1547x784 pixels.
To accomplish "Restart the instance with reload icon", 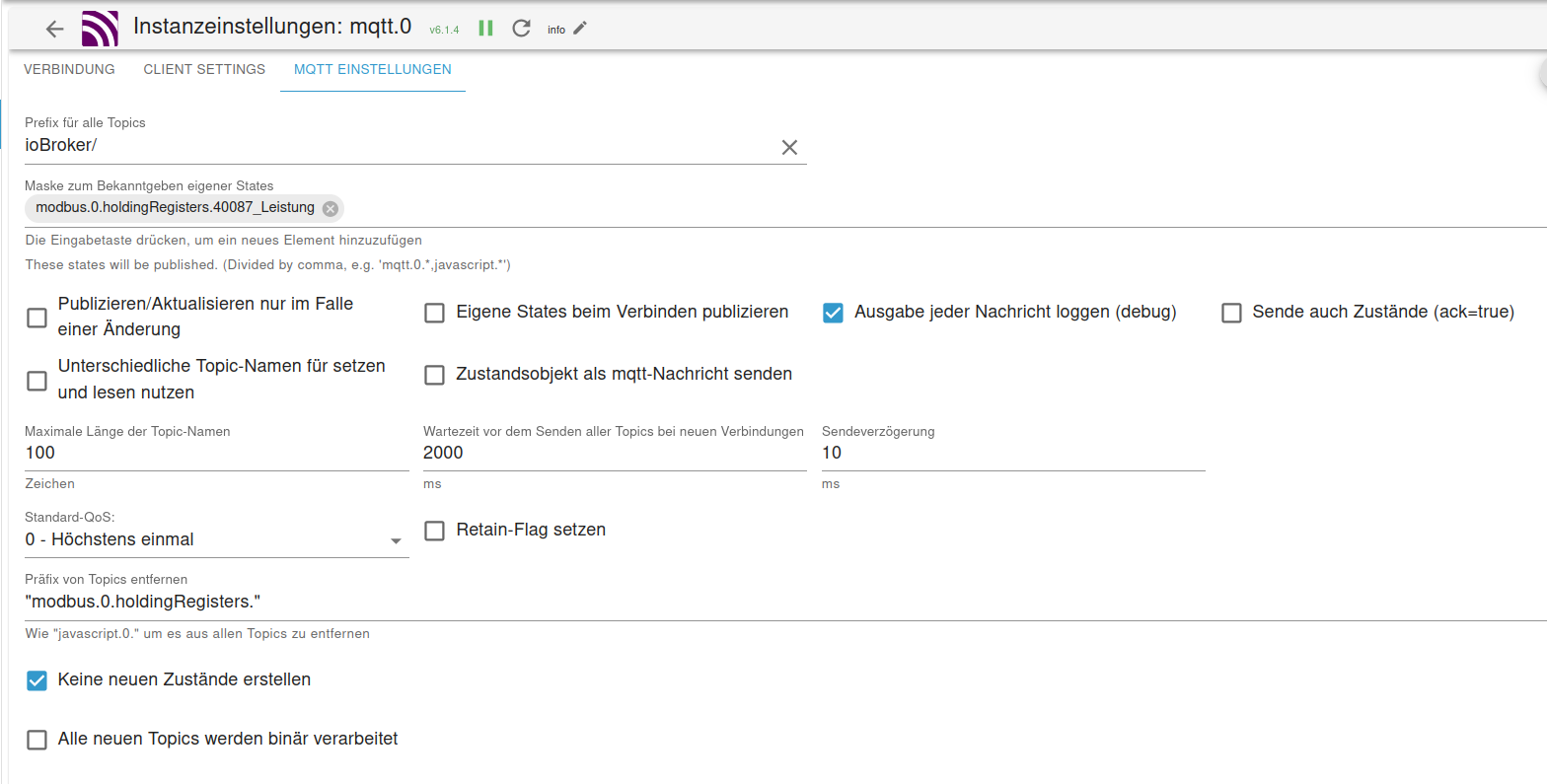I will tap(522, 29).
